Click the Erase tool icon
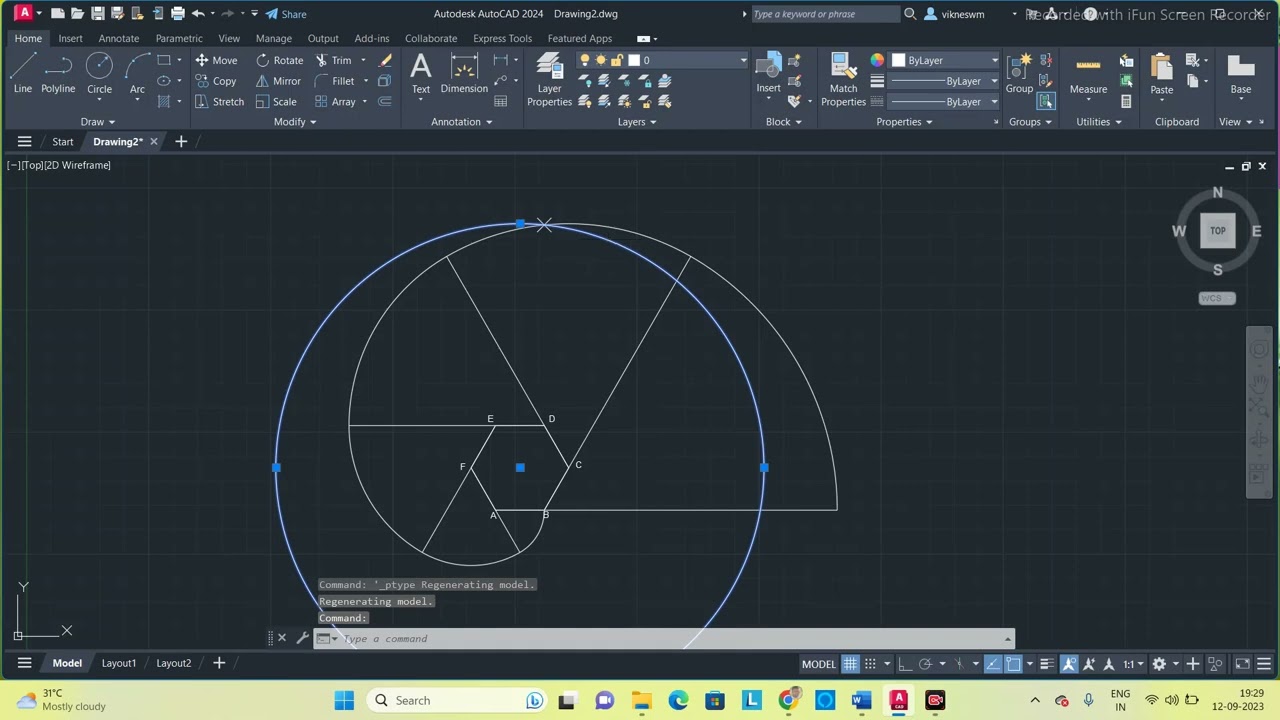The image size is (1280, 720). click(x=385, y=60)
